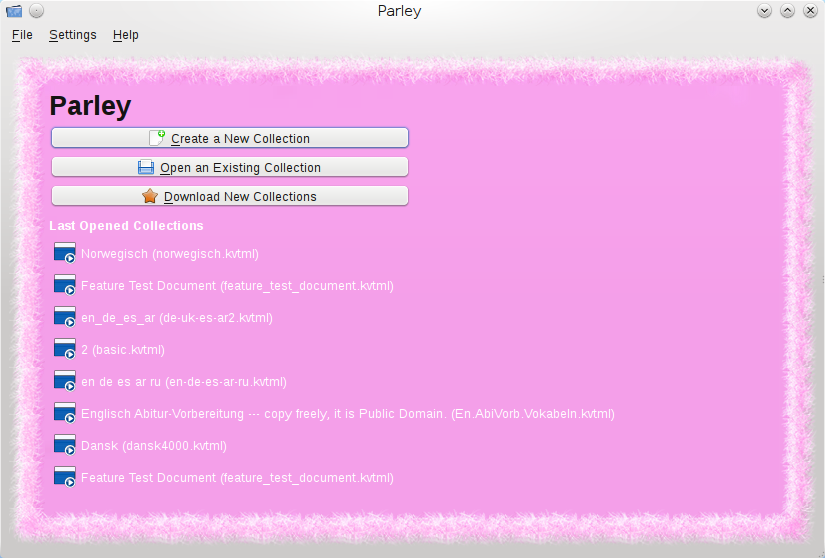825x558 pixels.
Task: Open Feature Test Document text listed below Dansk
Action: tap(237, 478)
